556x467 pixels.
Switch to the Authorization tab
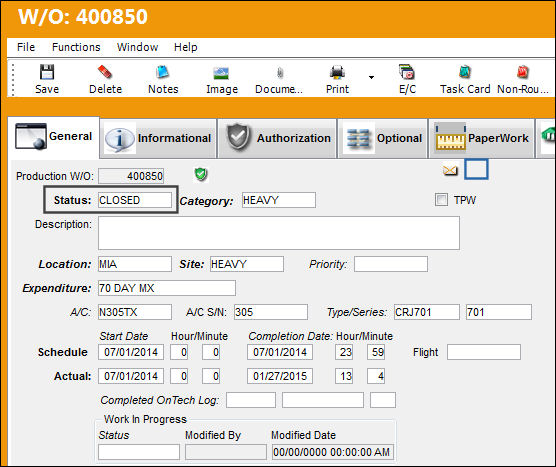coord(278,138)
